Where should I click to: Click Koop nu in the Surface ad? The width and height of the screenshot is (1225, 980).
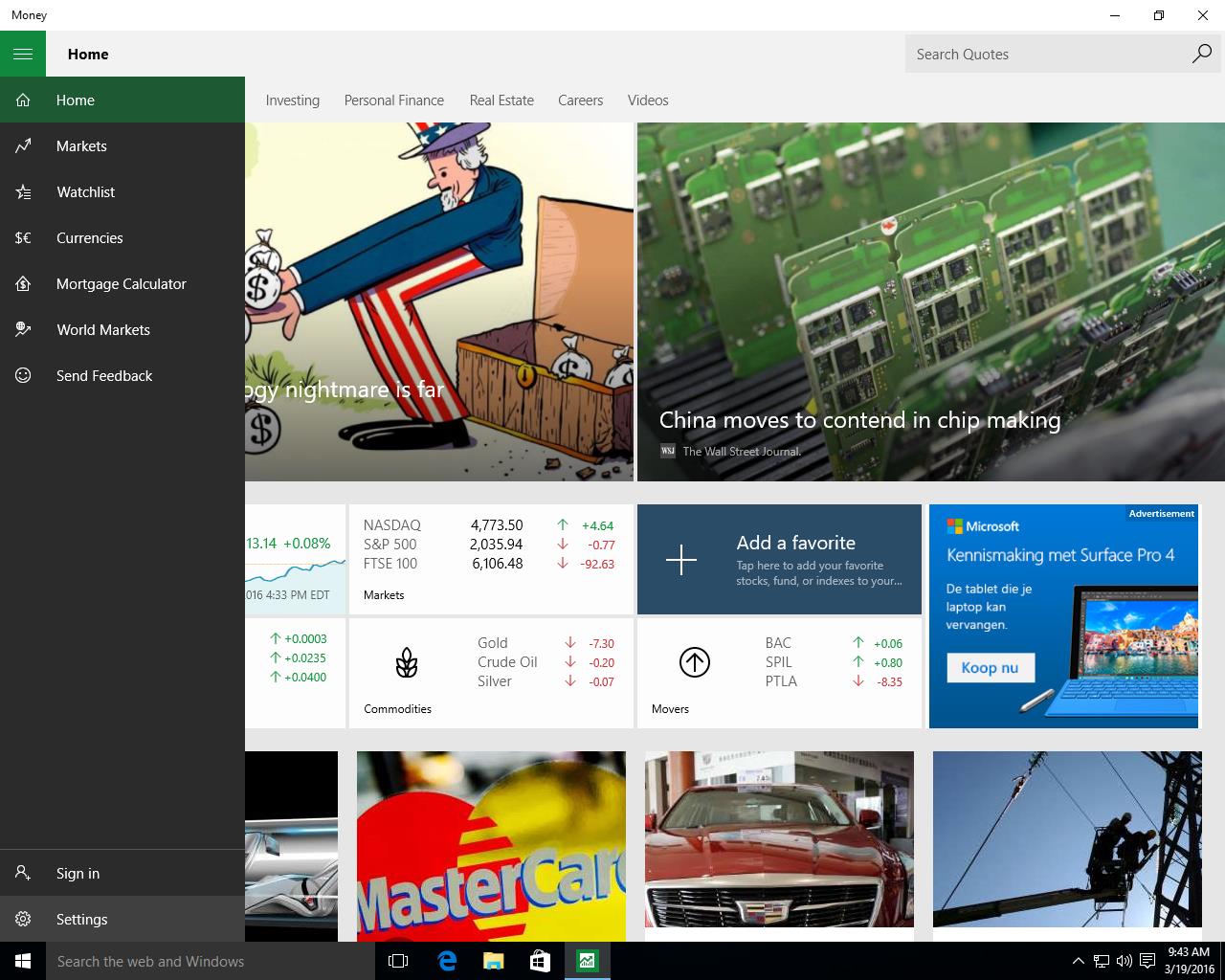coord(990,667)
